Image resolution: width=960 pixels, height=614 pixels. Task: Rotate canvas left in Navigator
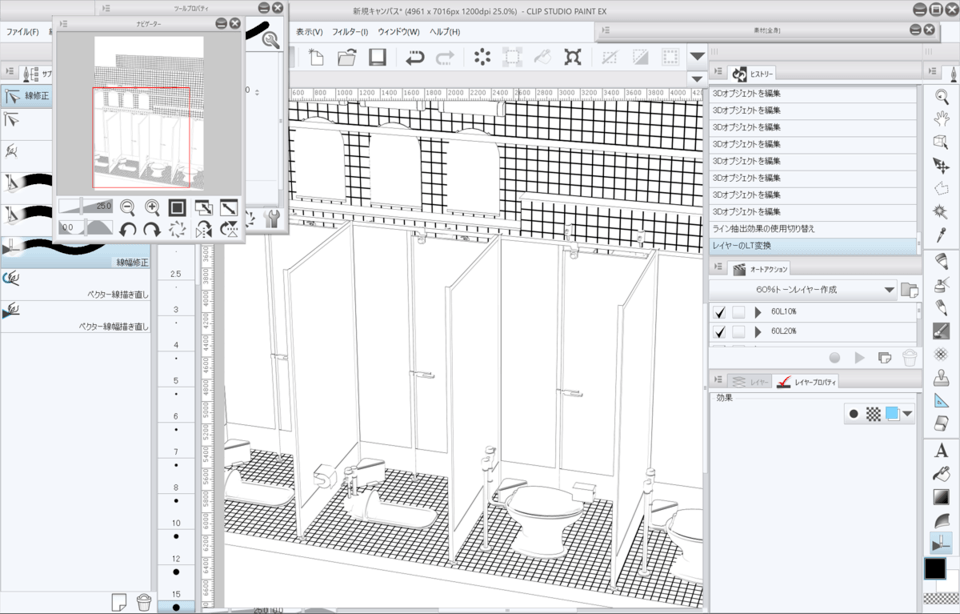[128, 230]
